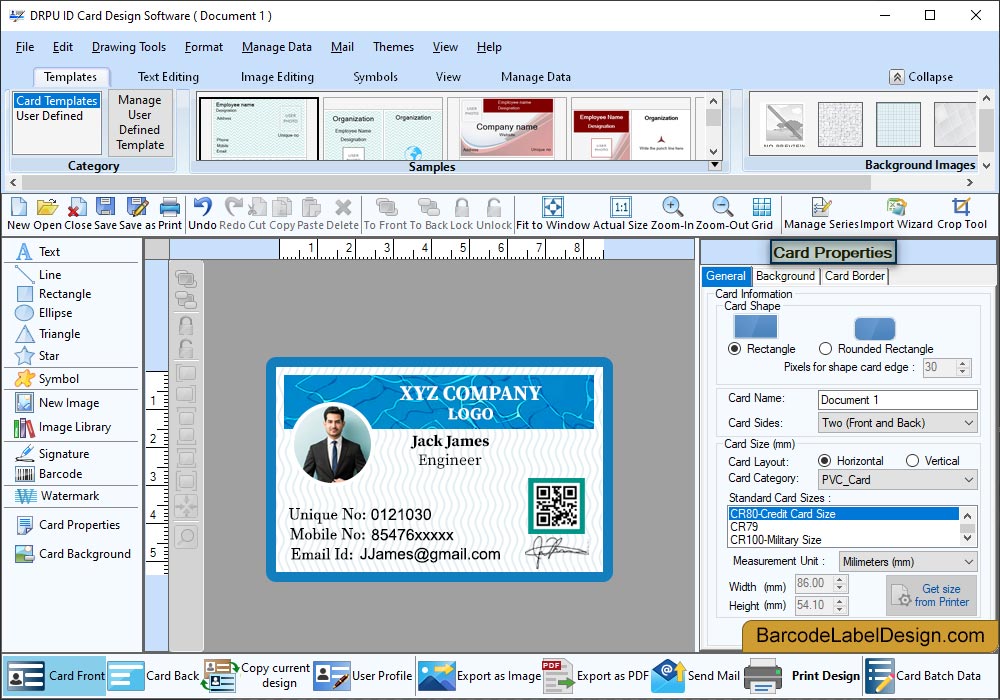The image size is (1000, 700).
Task: Open the File menu
Action: point(25,47)
